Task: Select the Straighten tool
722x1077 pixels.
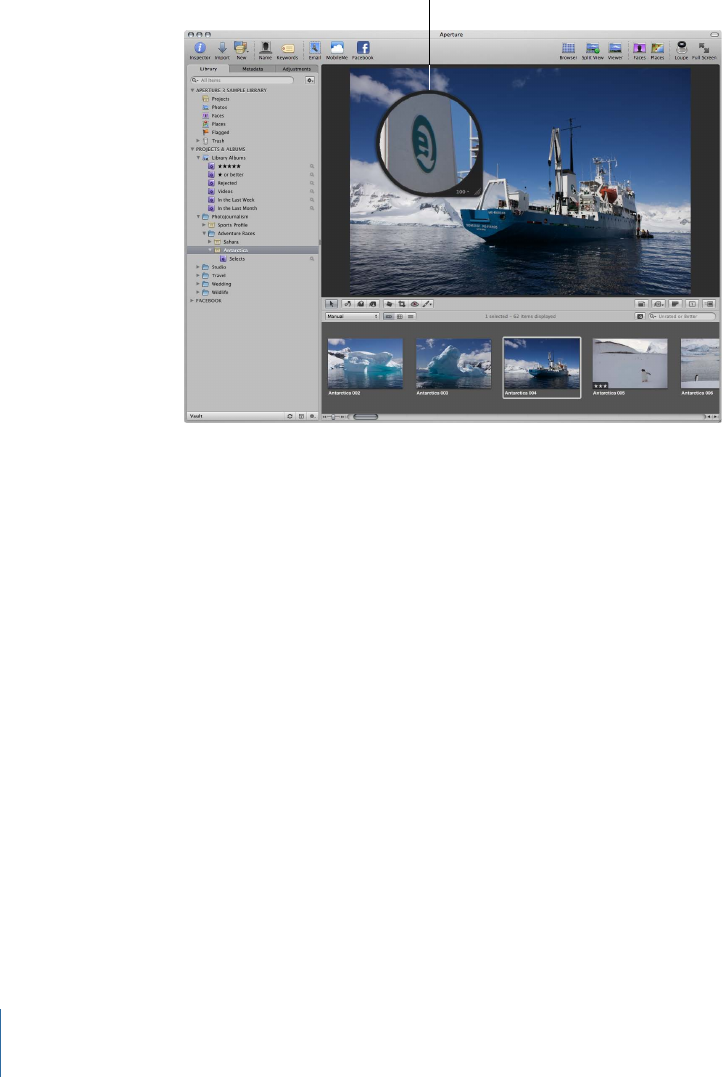Action: click(x=389, y=304)
